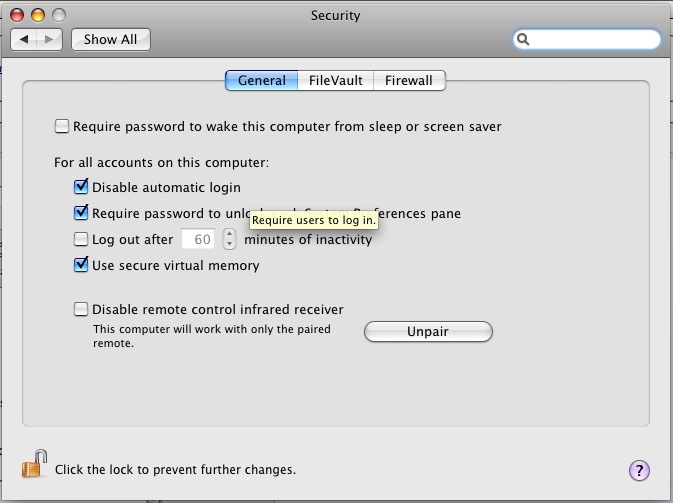Enable require password to wake from sleep
Screen dimensions: 673x503
62,126
